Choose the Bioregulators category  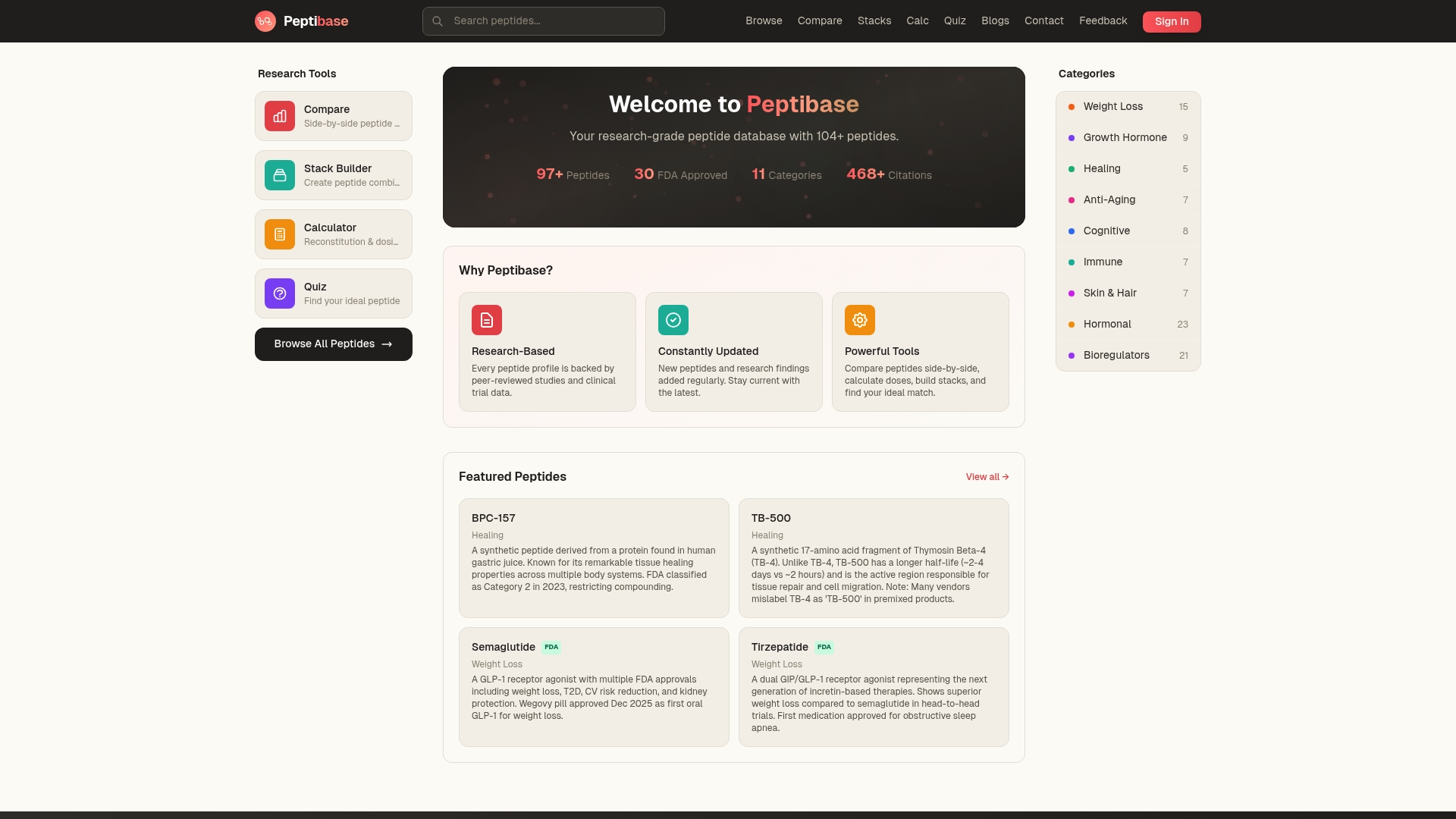[x=1116, y=356]
